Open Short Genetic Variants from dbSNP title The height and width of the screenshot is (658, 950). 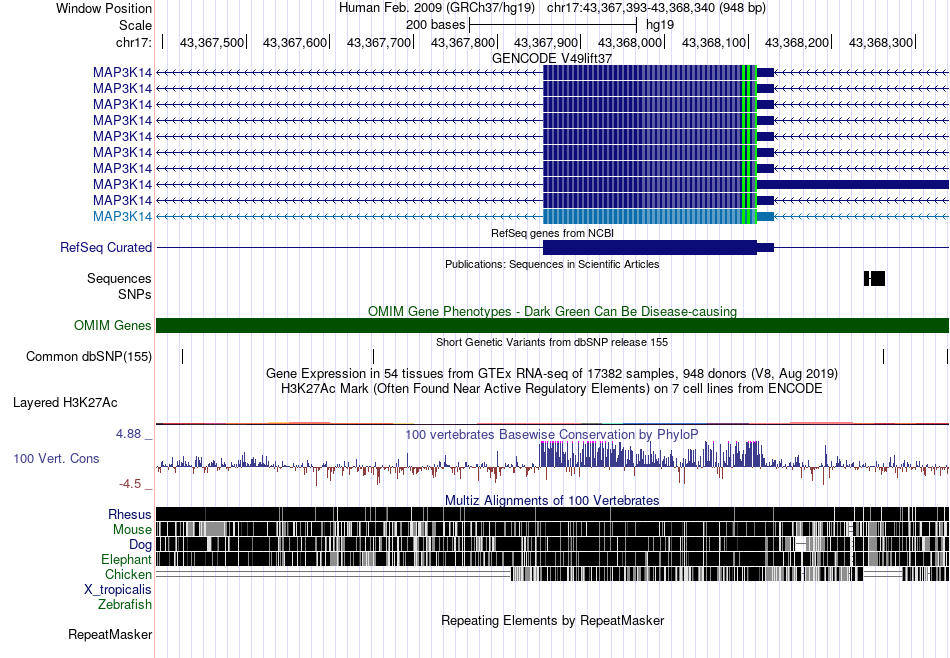[x=552, y=342]
